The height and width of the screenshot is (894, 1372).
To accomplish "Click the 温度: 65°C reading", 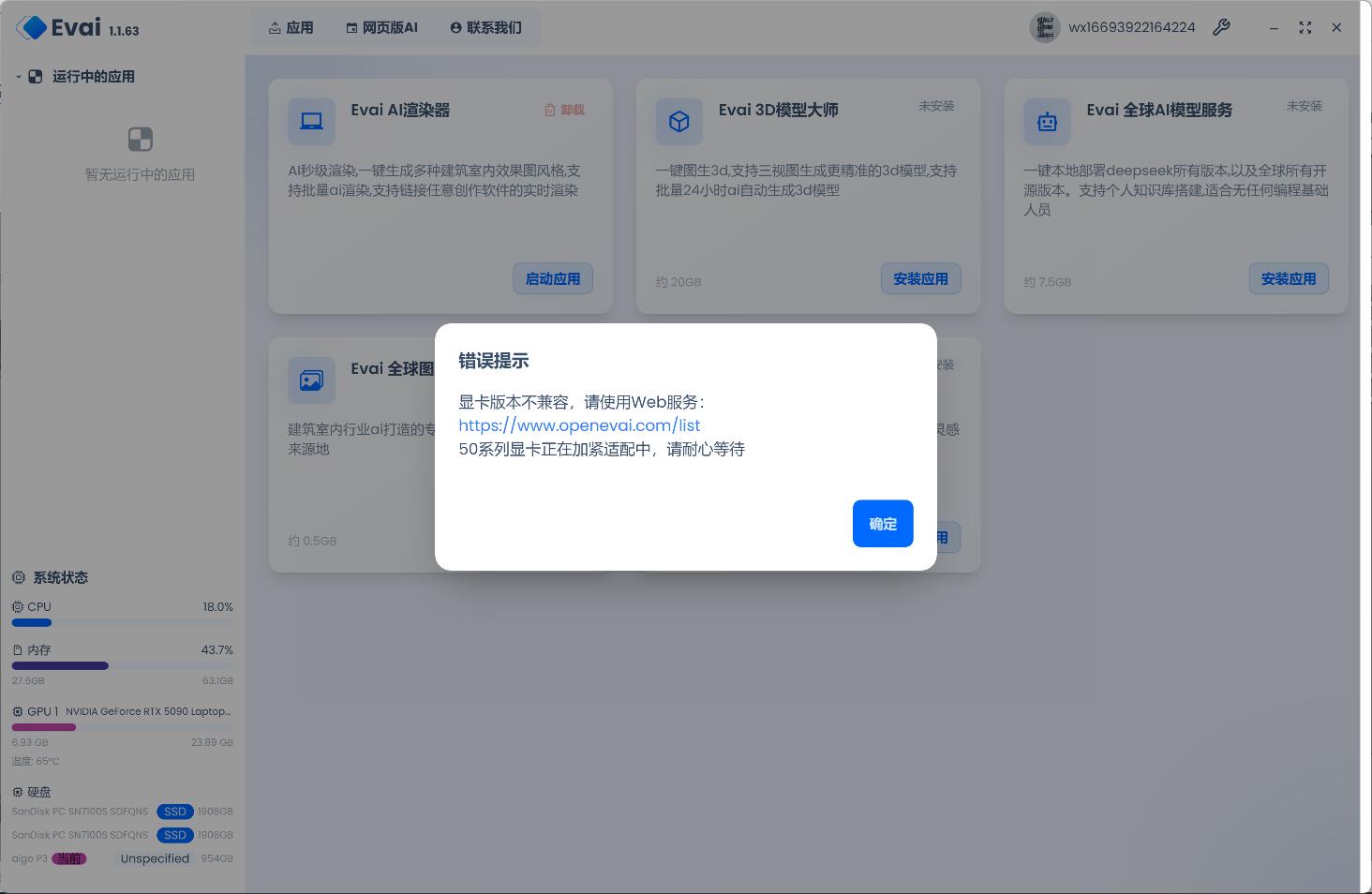I will [36, 761].
